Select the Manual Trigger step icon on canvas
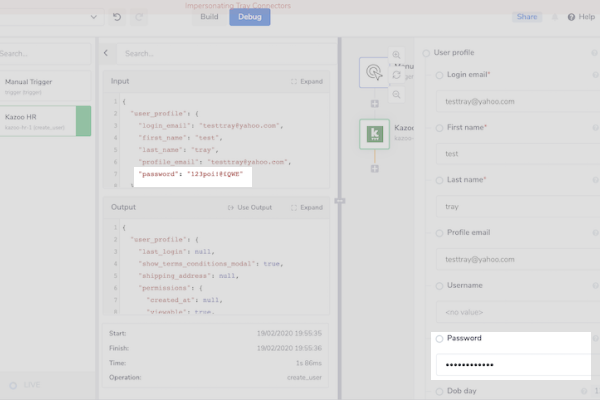The height and width of the screenshot is (400, 600). pos(375,73)
